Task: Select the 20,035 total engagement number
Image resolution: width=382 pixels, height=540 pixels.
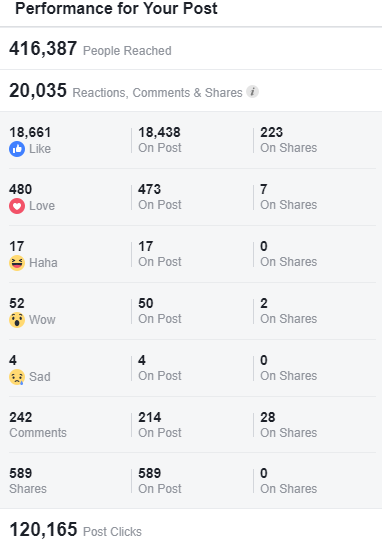Action: tap(38, 91)
